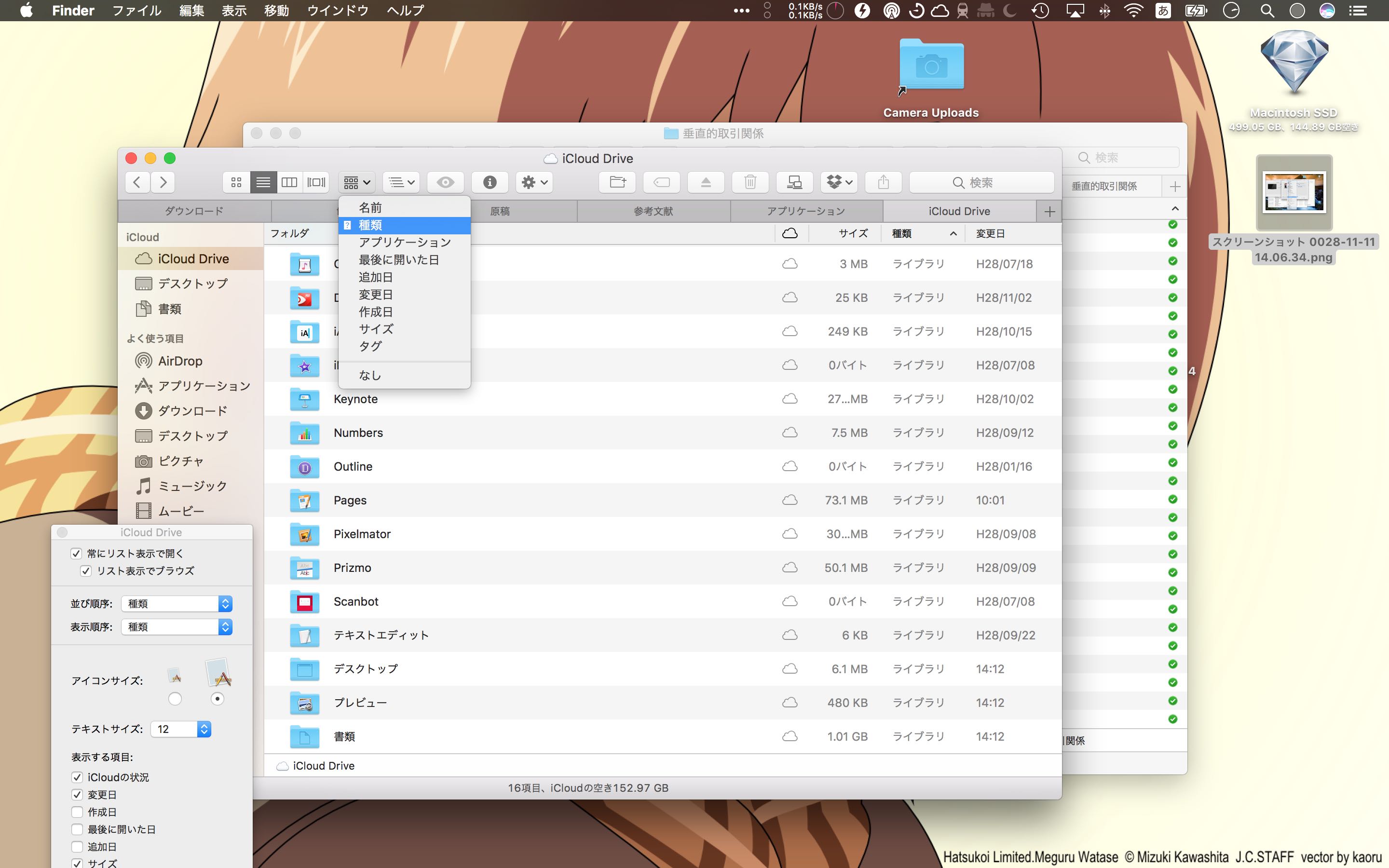The width and height of the screenshot is (1389, 868).
Task: Toggle 'iCloudの状況' checkbox in panel
Action: (78, 776)
